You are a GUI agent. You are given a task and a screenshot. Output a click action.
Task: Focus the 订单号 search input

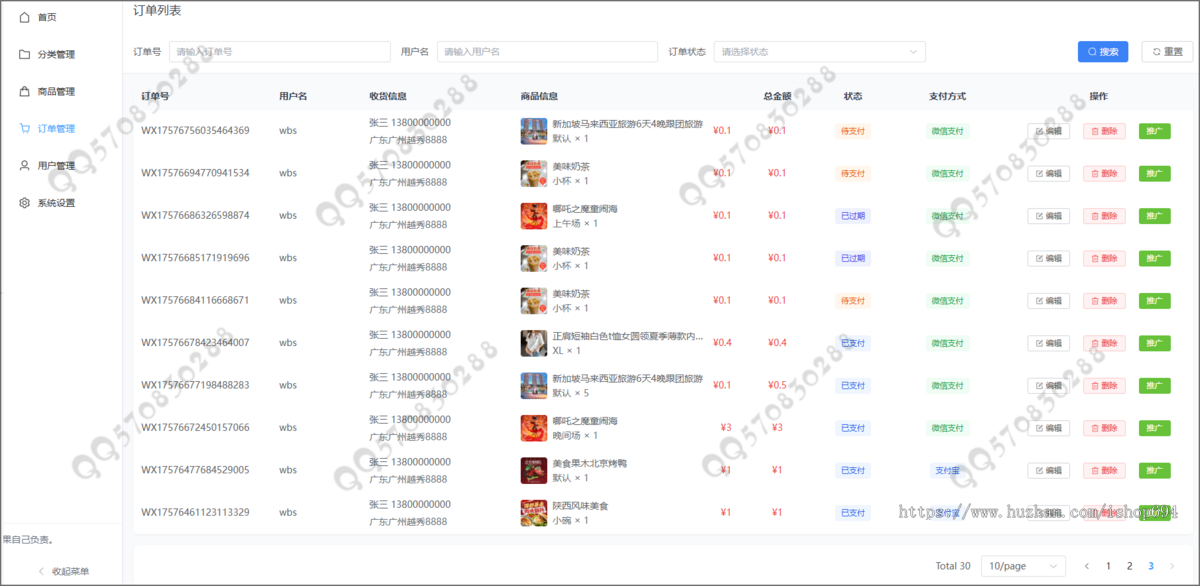click(280, 51)
